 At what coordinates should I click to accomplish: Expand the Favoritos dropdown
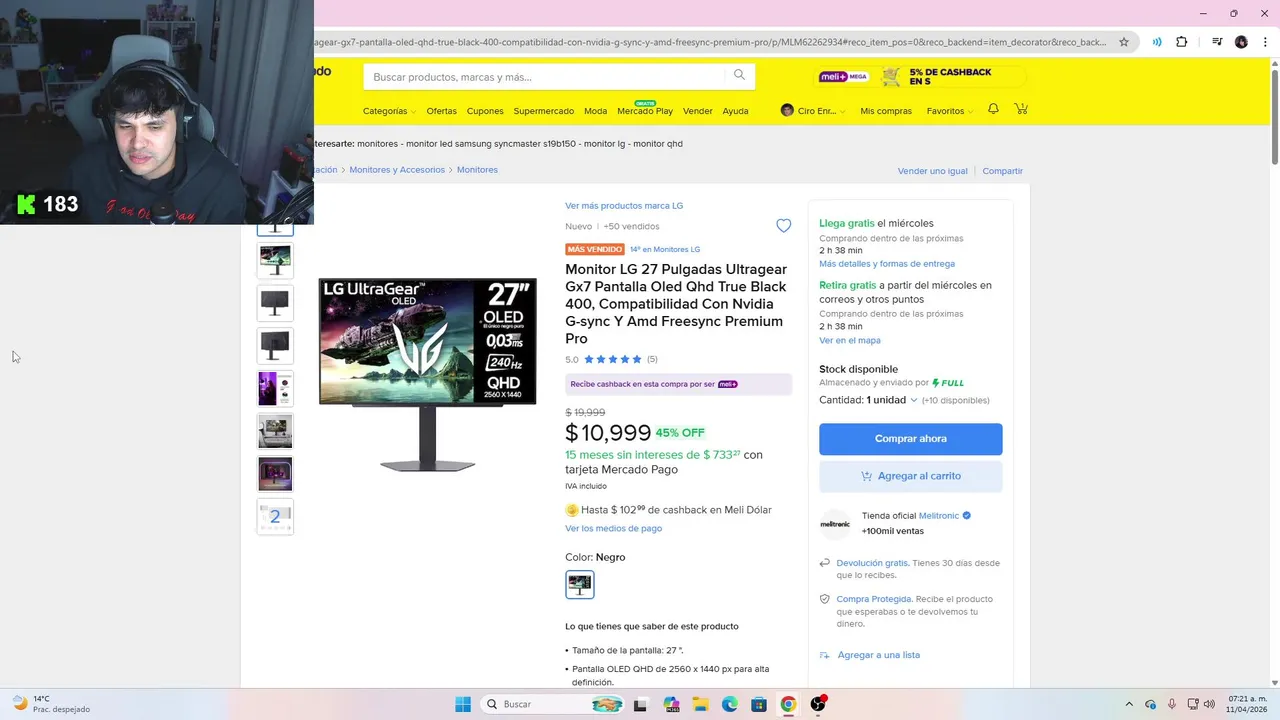point(949,111)
